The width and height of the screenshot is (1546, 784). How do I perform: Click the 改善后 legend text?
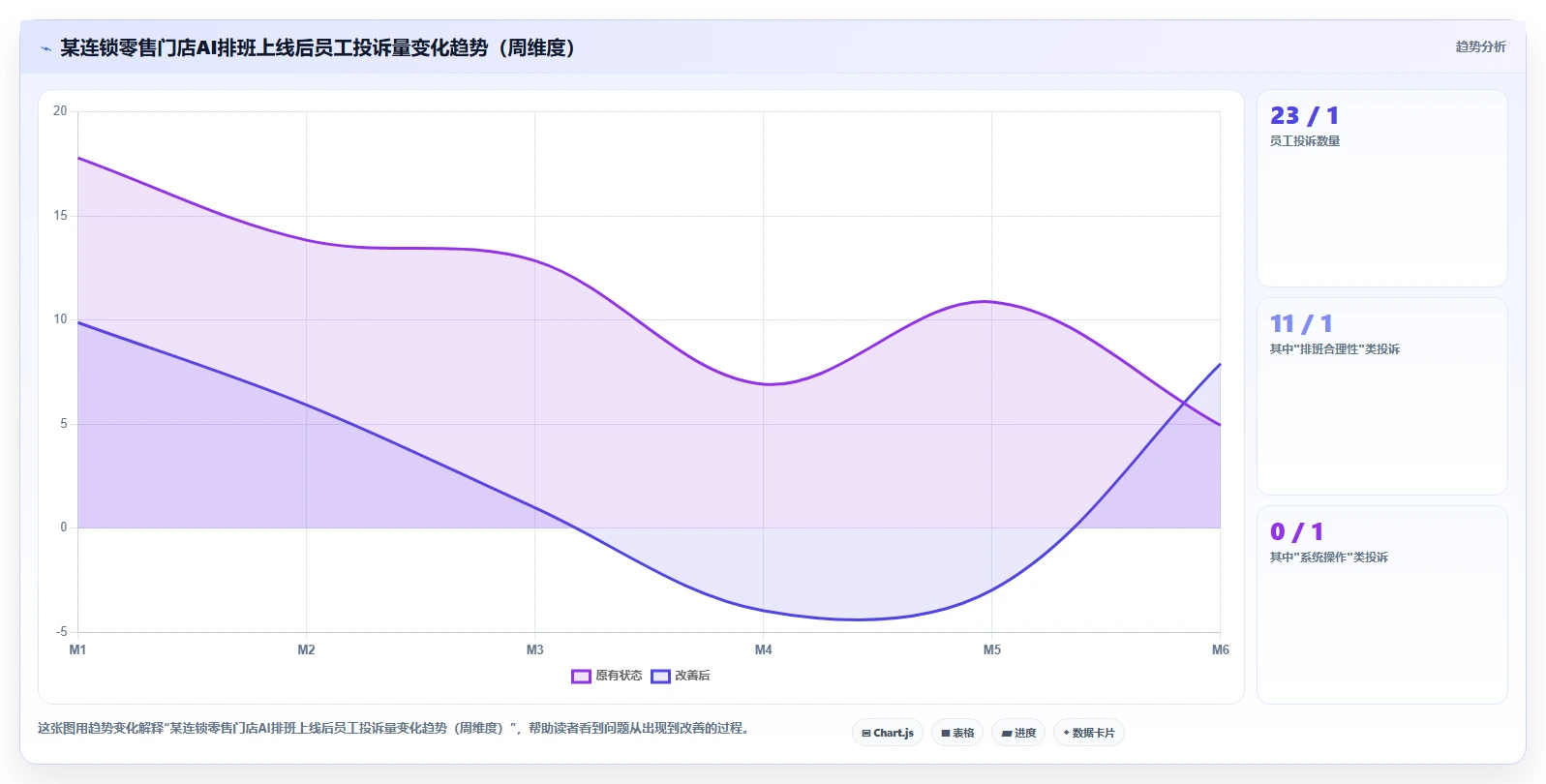click(x=692, y=676)
